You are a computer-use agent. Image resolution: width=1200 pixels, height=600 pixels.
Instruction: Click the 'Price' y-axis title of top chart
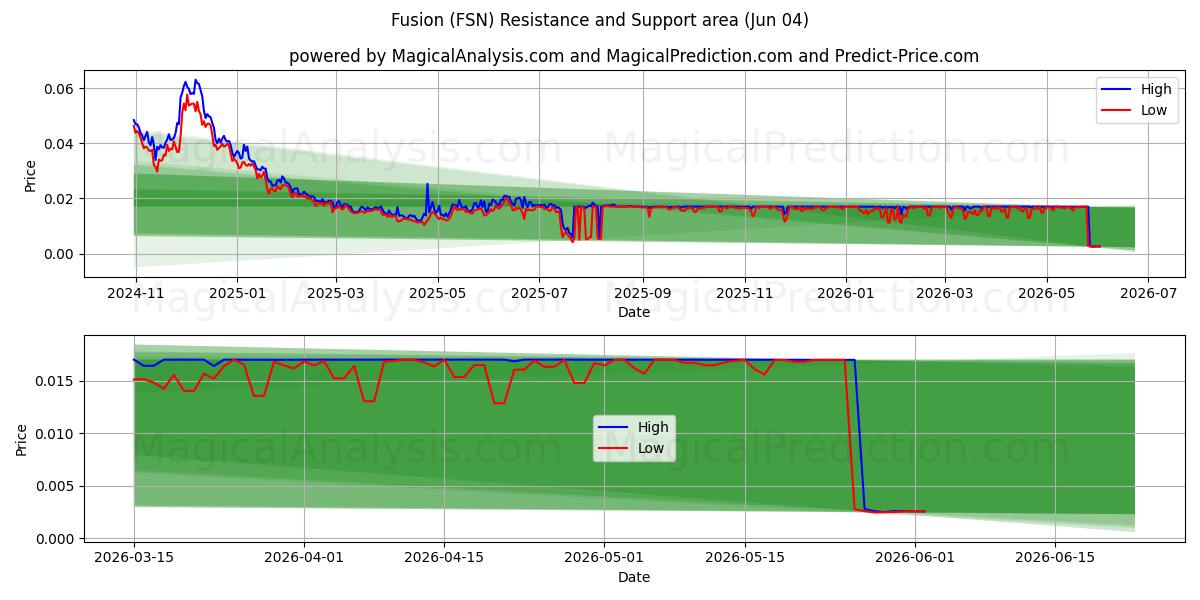click(x=30, y=174)
